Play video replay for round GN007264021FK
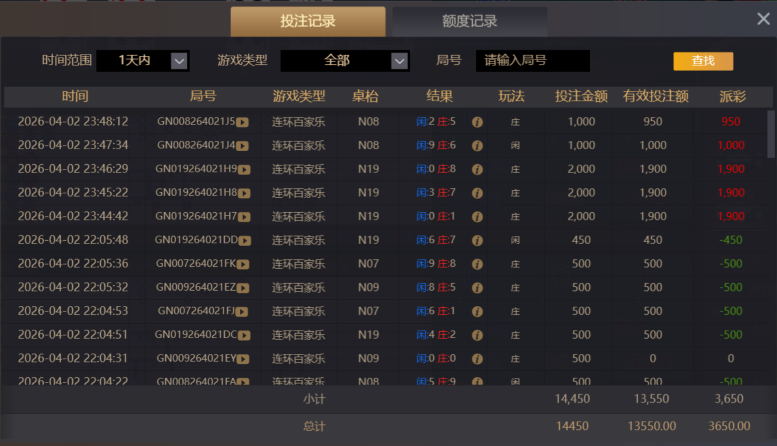The height and width of the screenshot is (446, 777). (243, 264)
